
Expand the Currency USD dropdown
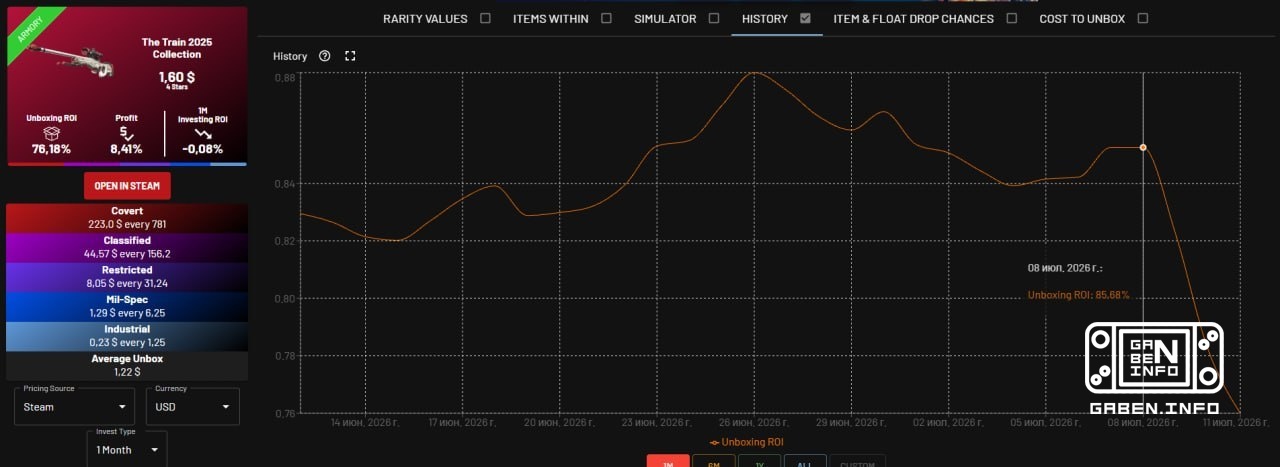[193, 407]
